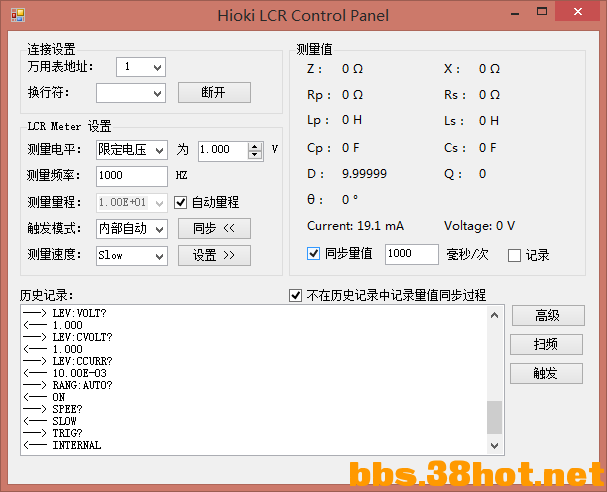Image resolution: width=607 pixels, height=492 pixels.
Task: Click the sync interval field 1000 毫秒/次
Action: [x=412, y=254]
